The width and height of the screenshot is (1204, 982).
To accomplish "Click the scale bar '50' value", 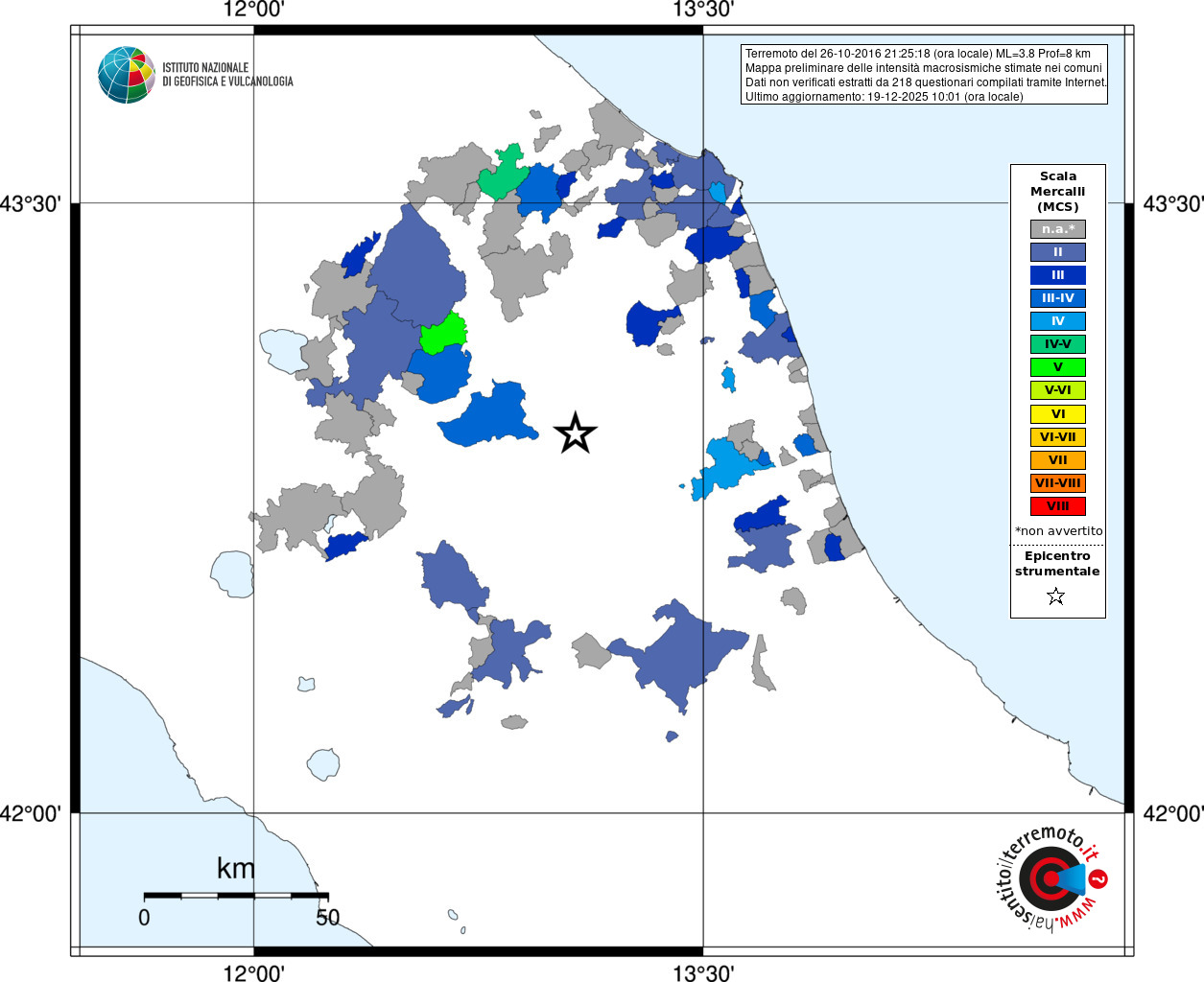I will tap(328, 918).
